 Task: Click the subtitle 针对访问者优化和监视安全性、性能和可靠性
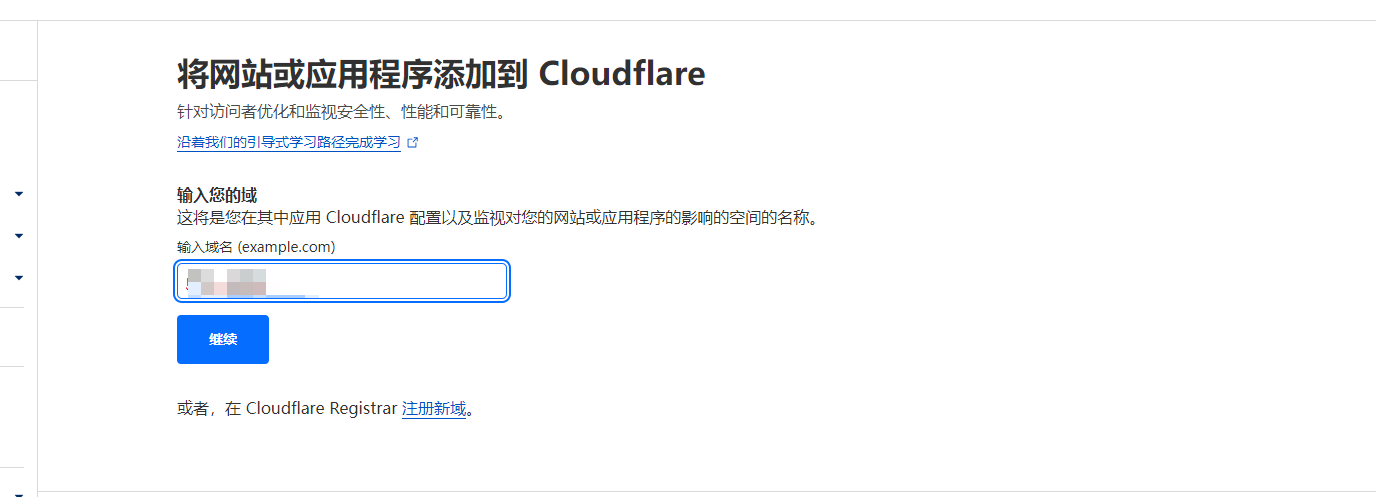tap(341, 112)
